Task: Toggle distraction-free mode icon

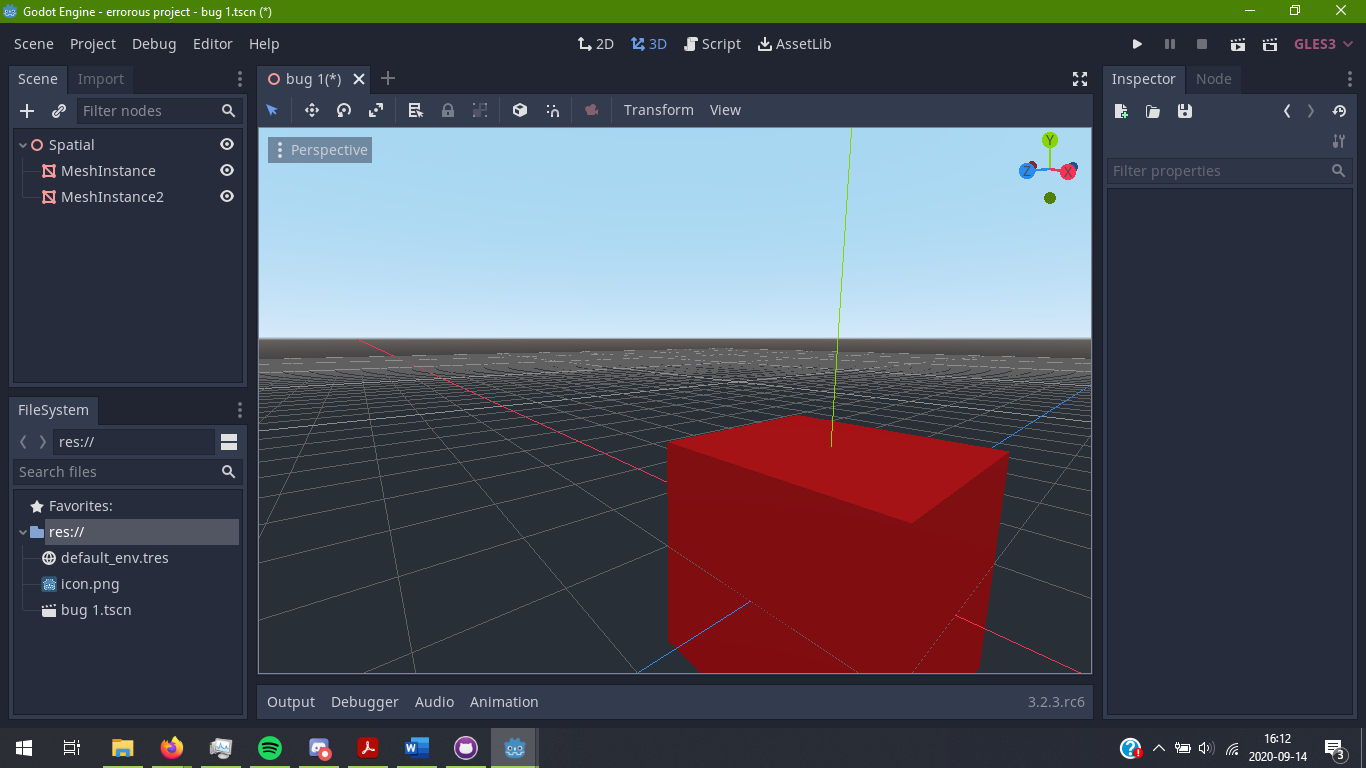Action: [1080, 79]
